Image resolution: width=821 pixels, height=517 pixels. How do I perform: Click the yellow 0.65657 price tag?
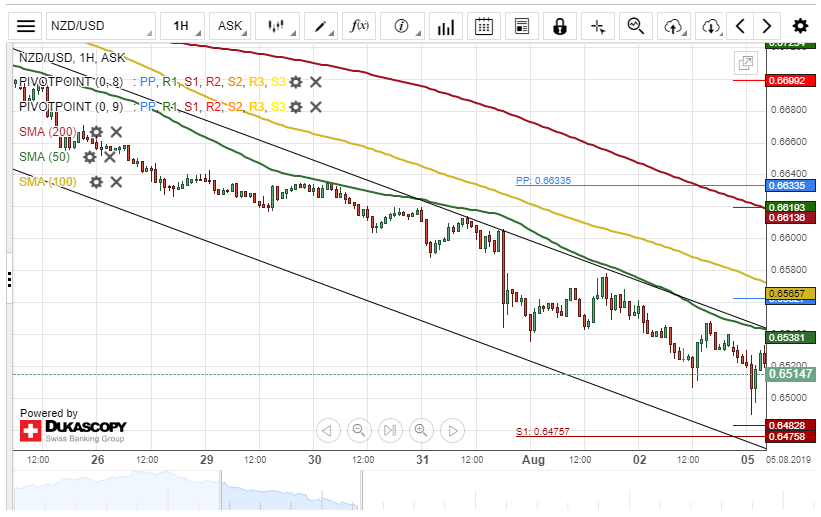pyautogui.click(x=791, y=293)
